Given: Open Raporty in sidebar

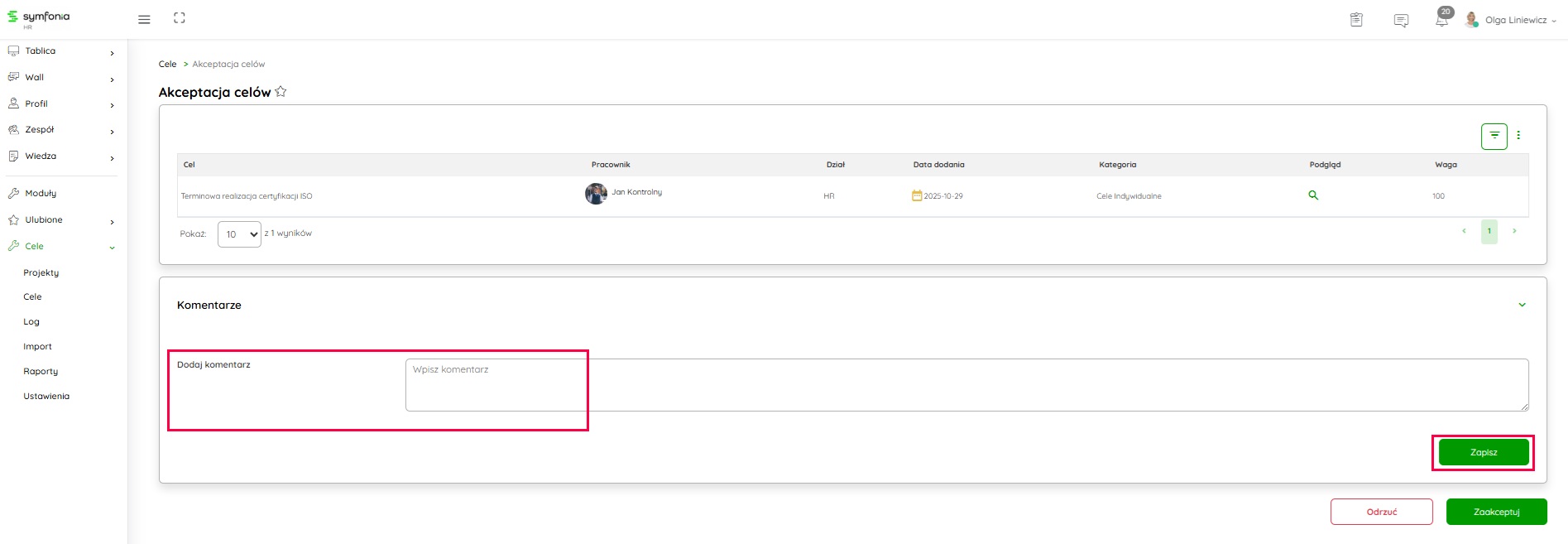Looking at the screenshot, I should click(41, 372).
